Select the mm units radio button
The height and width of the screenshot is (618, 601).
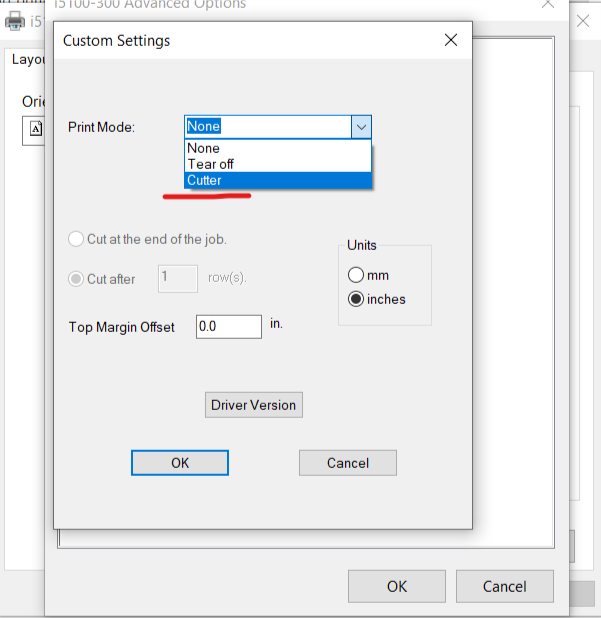356,275
